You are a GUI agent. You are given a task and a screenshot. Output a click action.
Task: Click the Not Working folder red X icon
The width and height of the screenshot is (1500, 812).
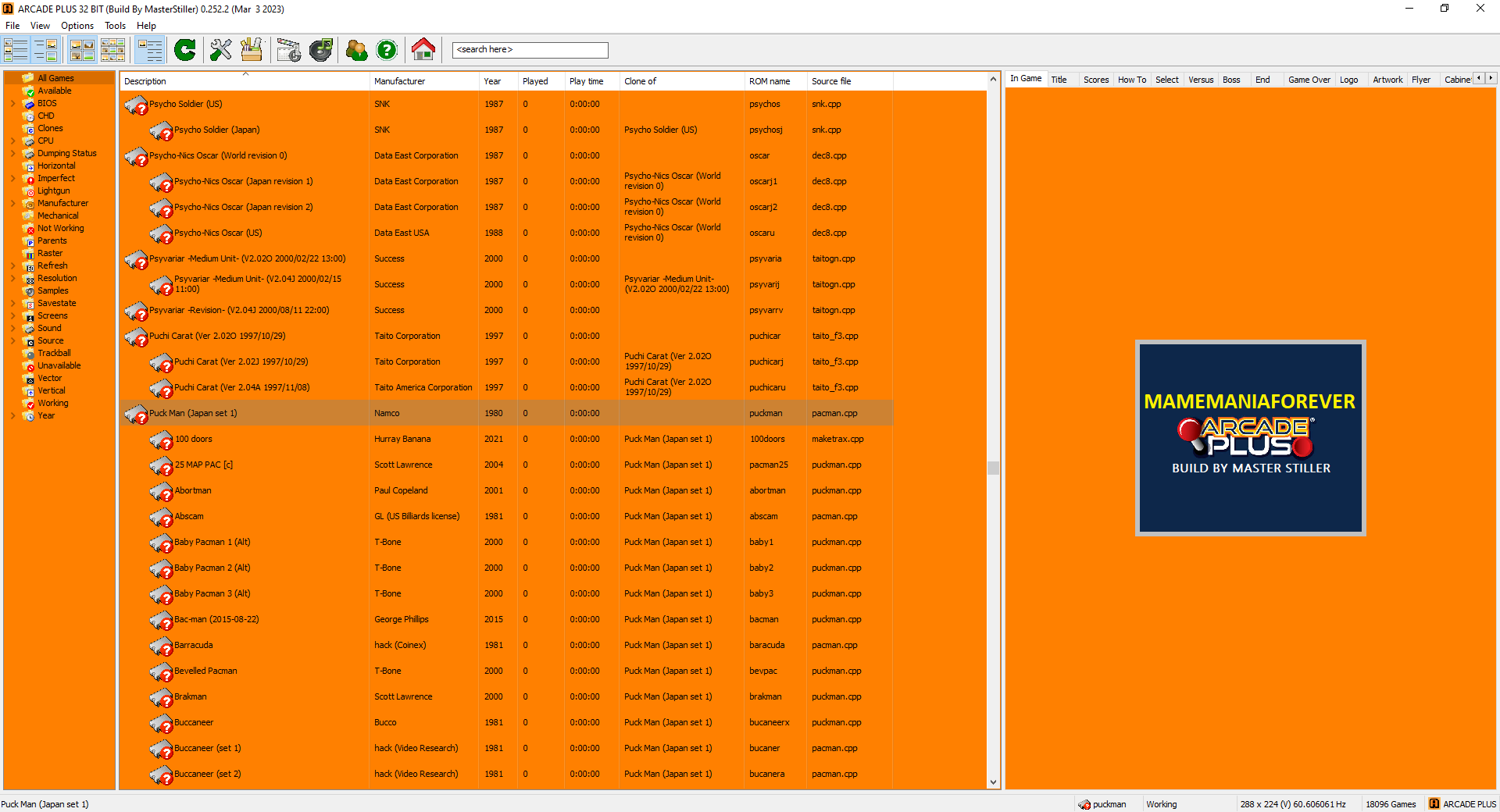pyautogui.click(x=29, y=228)
